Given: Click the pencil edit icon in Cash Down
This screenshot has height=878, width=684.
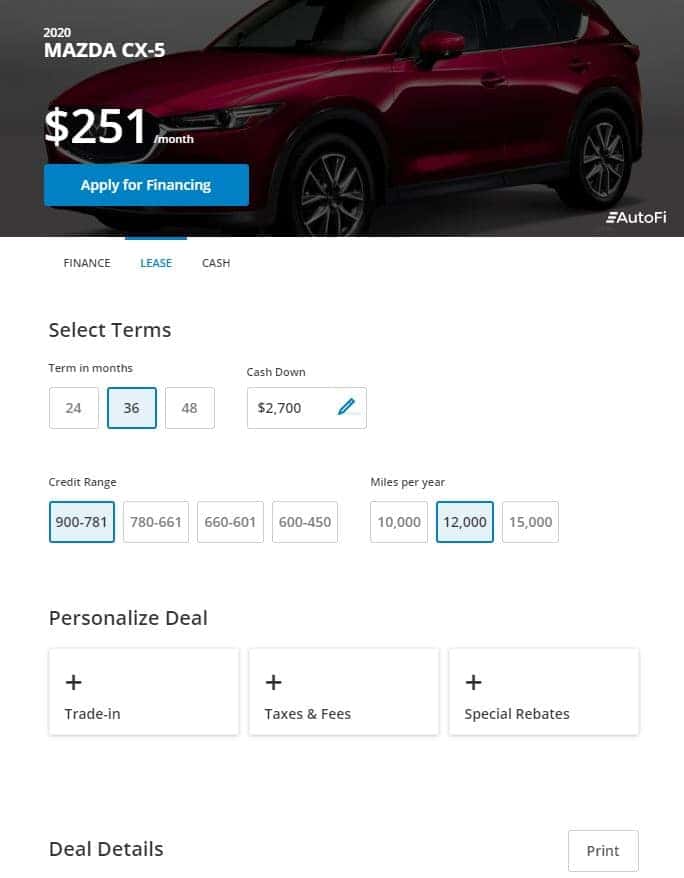Looking at the screenshot, I should point(346,407).
